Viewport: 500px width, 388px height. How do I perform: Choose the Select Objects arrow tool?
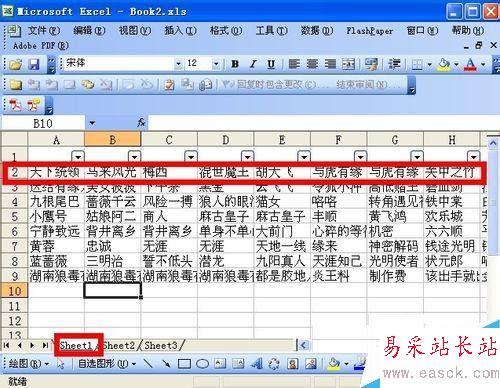[60, 363]
